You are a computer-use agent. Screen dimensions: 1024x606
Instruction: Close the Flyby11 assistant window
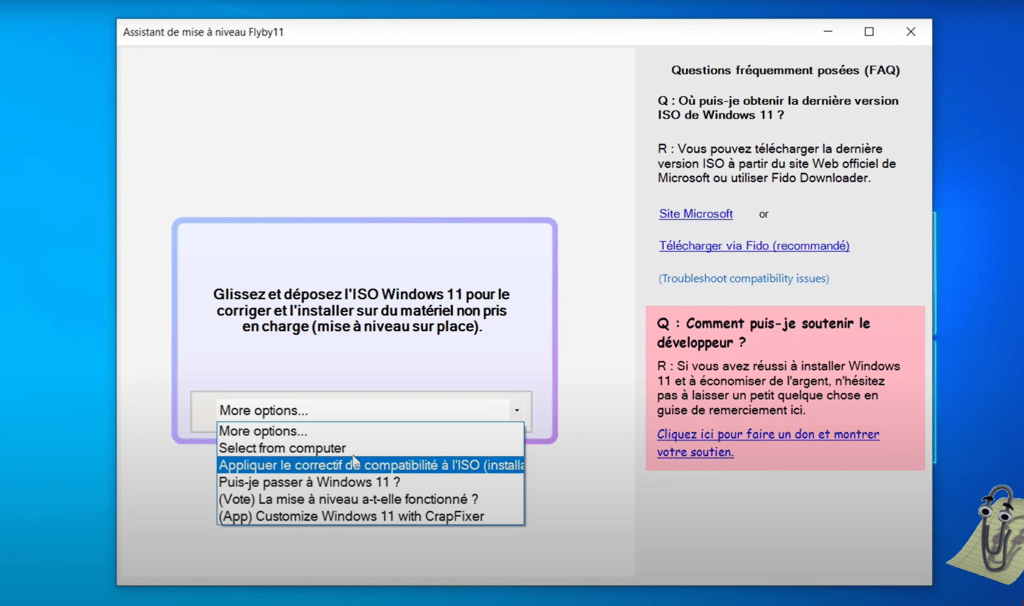pyautogui.click(x=911, y=31)
